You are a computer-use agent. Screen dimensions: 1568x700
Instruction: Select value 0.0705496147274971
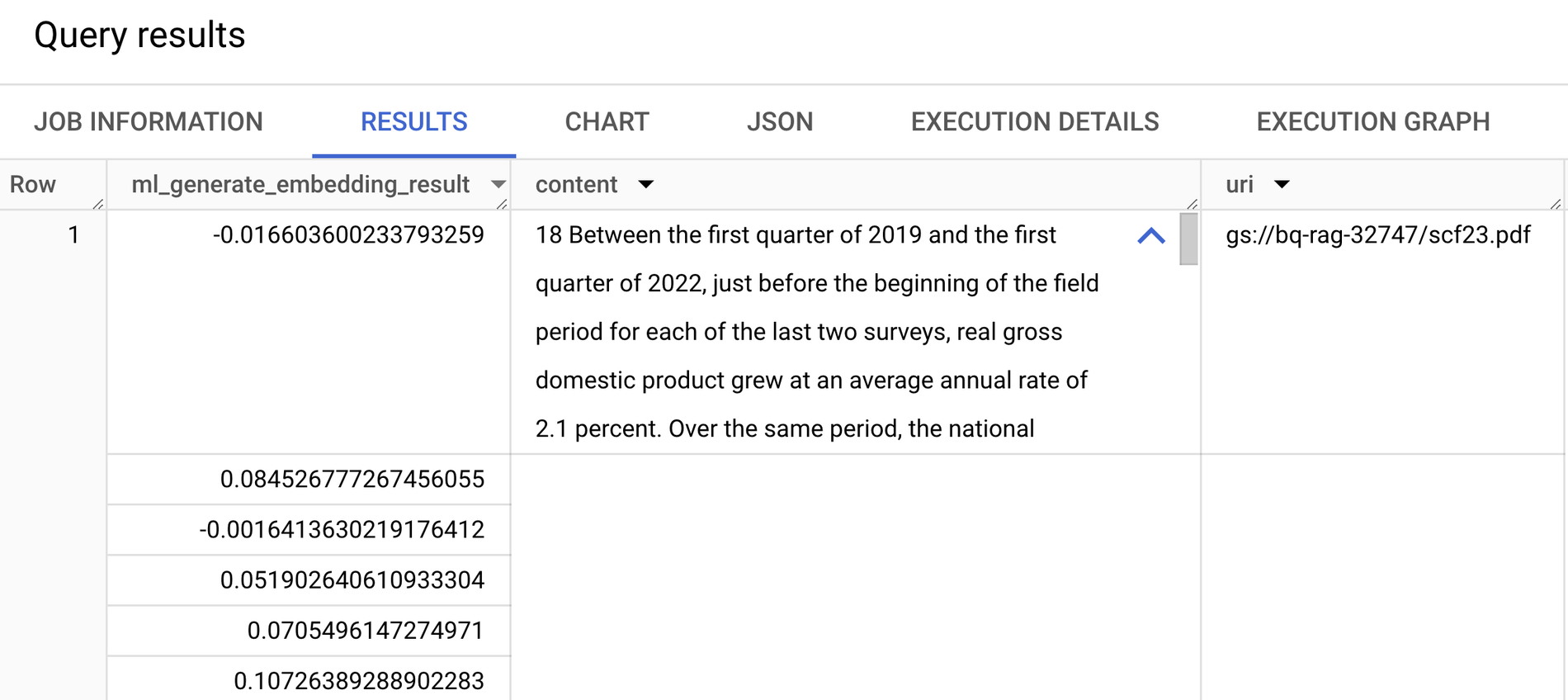tap(366, 631)
